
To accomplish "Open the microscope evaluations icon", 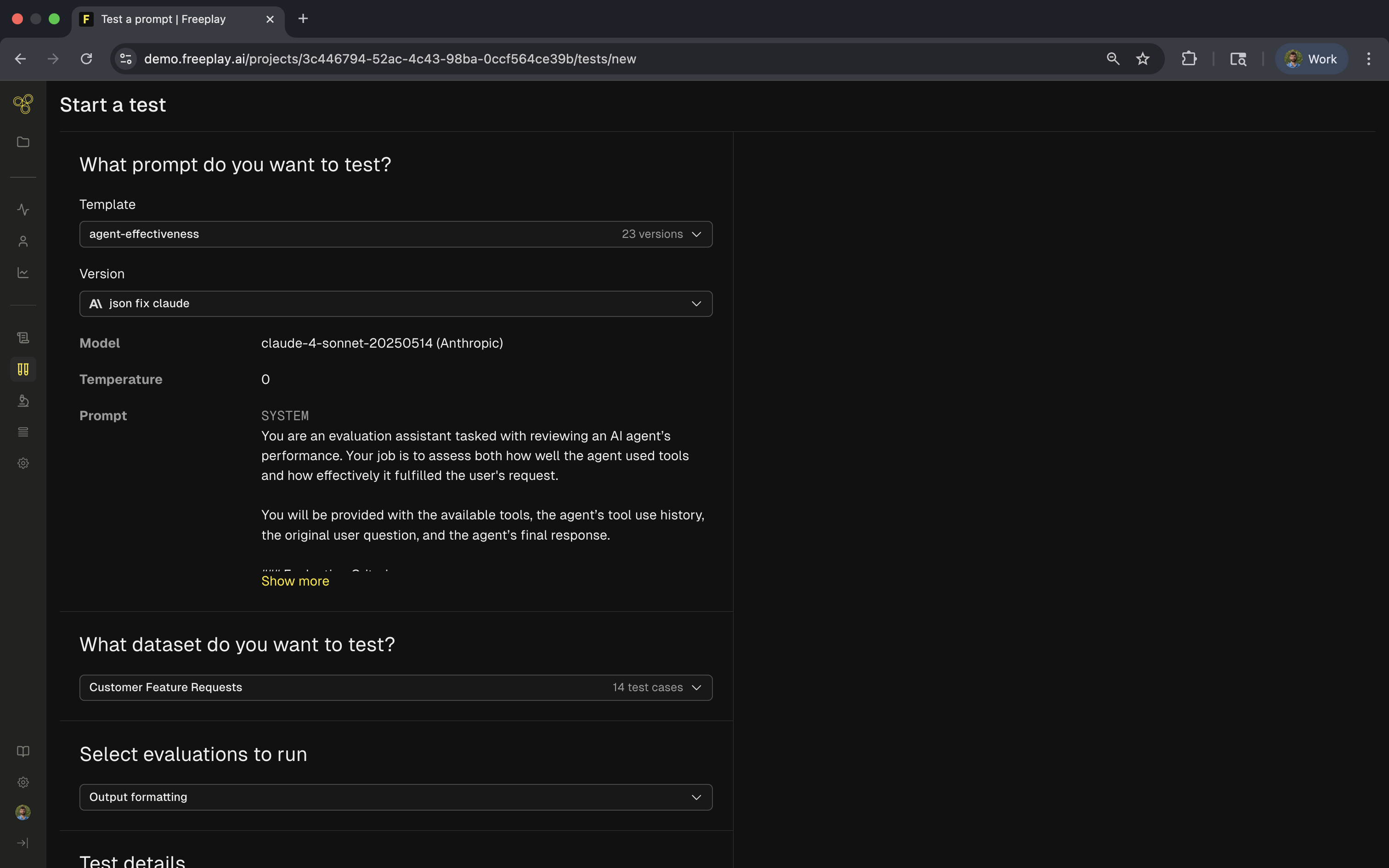I will [23, 400].
